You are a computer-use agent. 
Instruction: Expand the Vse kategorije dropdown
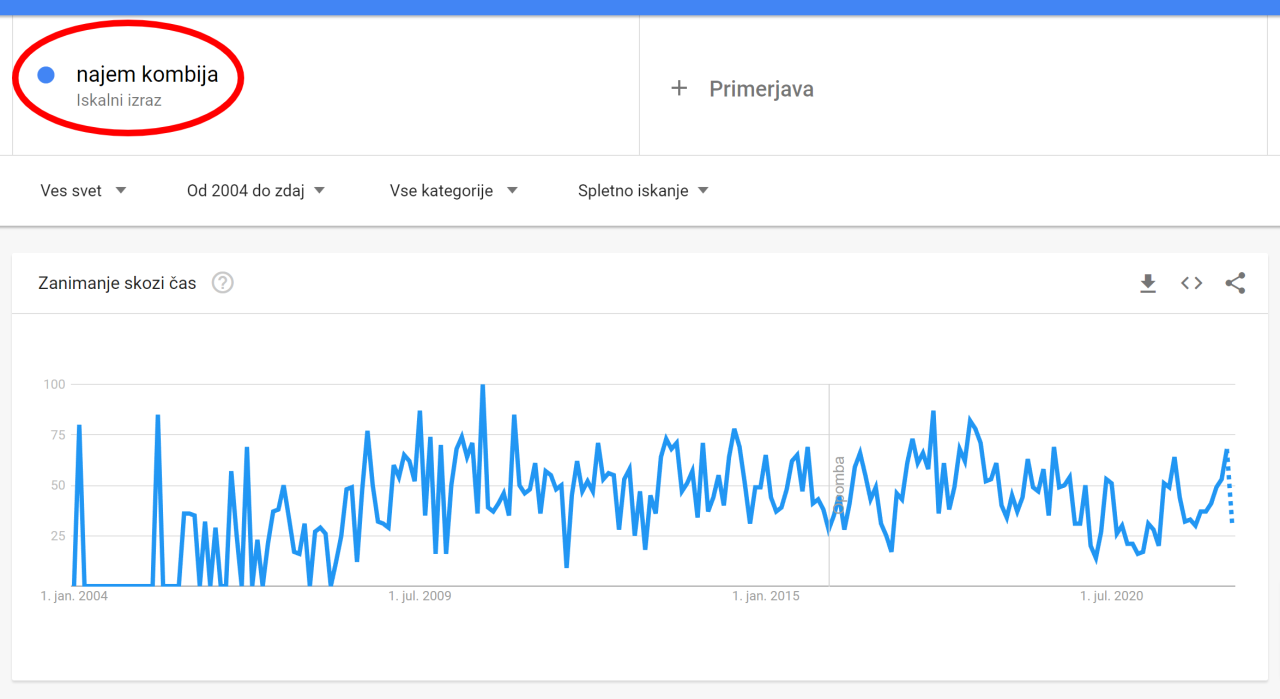(453, 191)
